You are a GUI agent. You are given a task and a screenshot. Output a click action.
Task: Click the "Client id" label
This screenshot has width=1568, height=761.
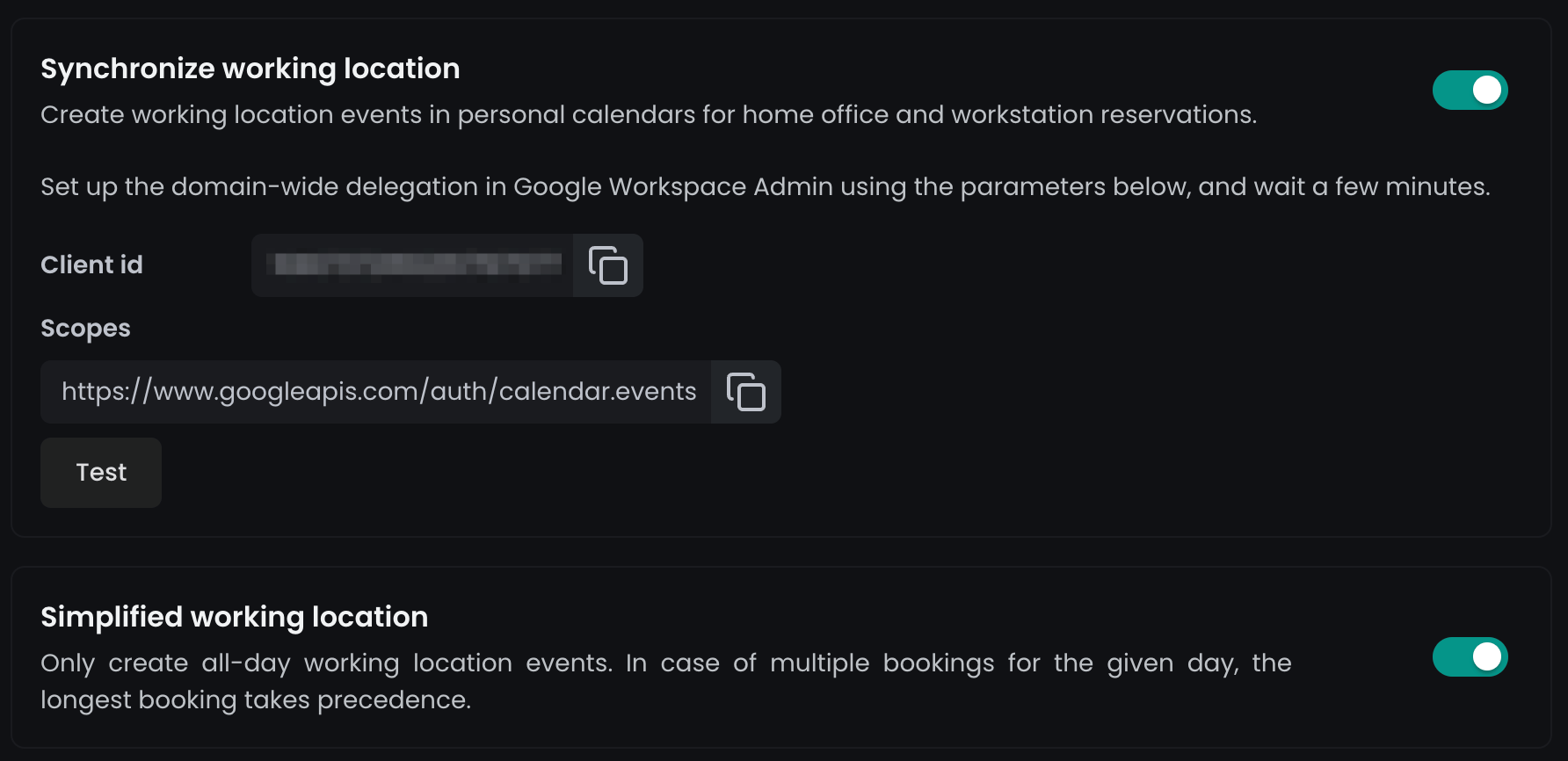[91, 265]
